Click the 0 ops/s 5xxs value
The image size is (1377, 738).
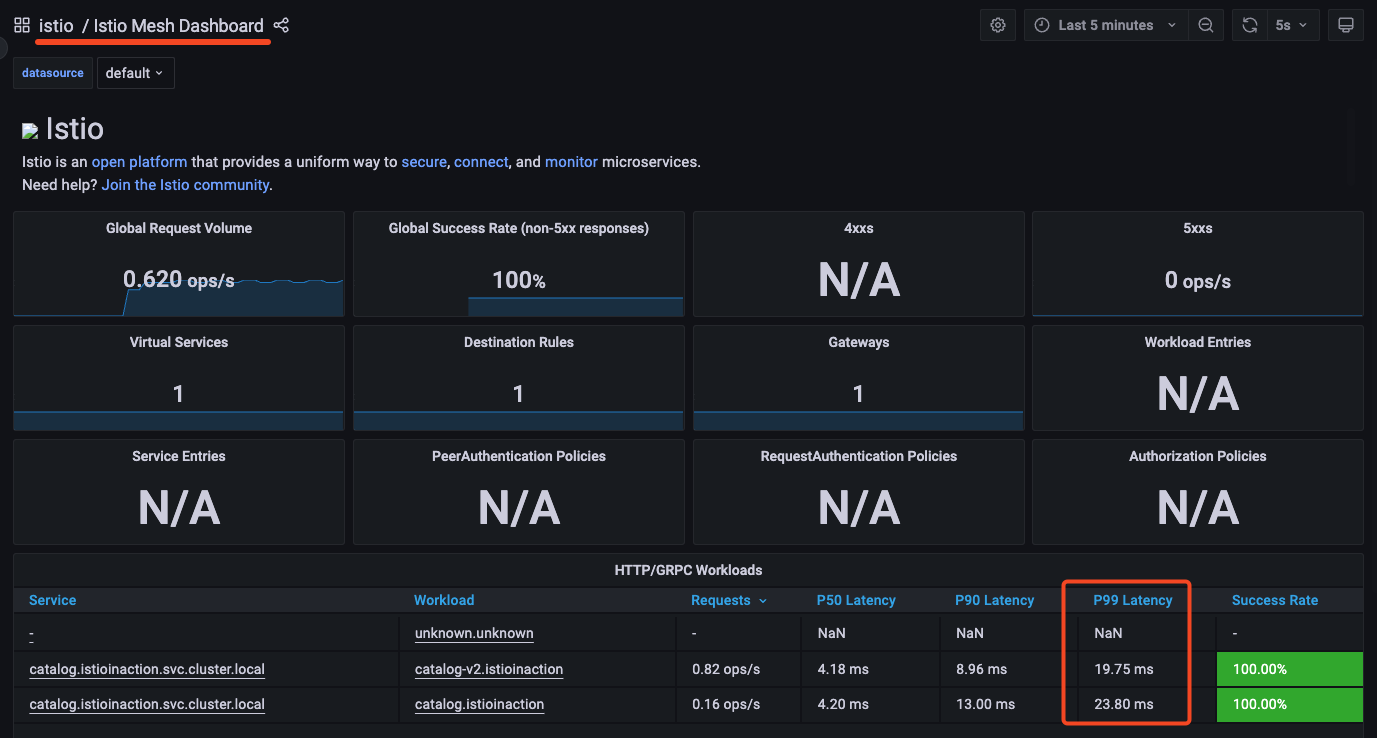(1198, 280)
